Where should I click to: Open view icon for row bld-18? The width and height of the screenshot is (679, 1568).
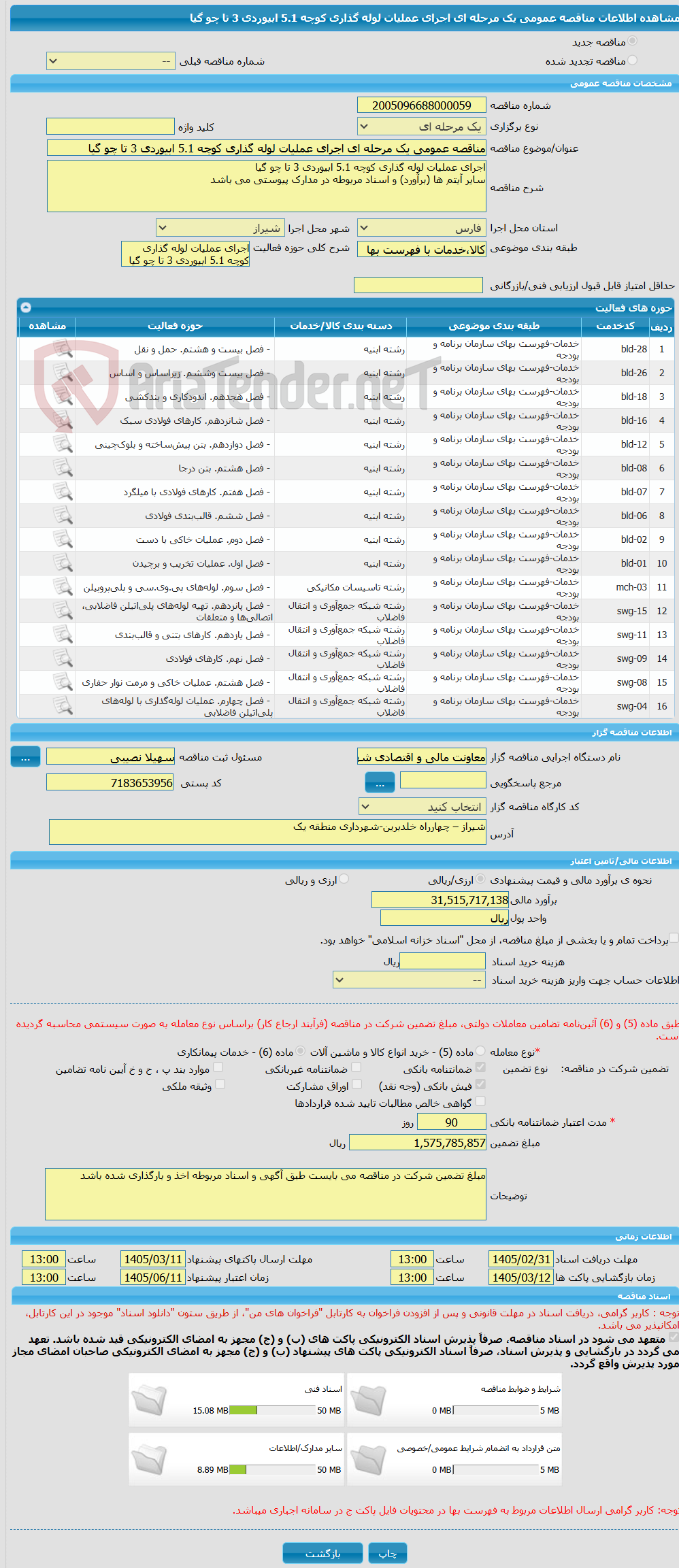pyautogui.click(x=63, y=397)
